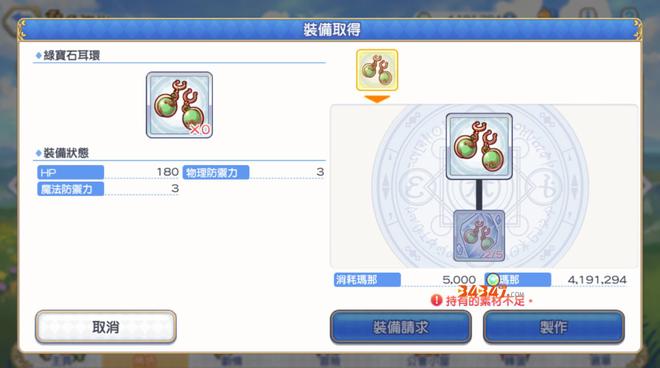
Task: Click the 裝備狀態 section heading
Action: [x=66, y=153]
